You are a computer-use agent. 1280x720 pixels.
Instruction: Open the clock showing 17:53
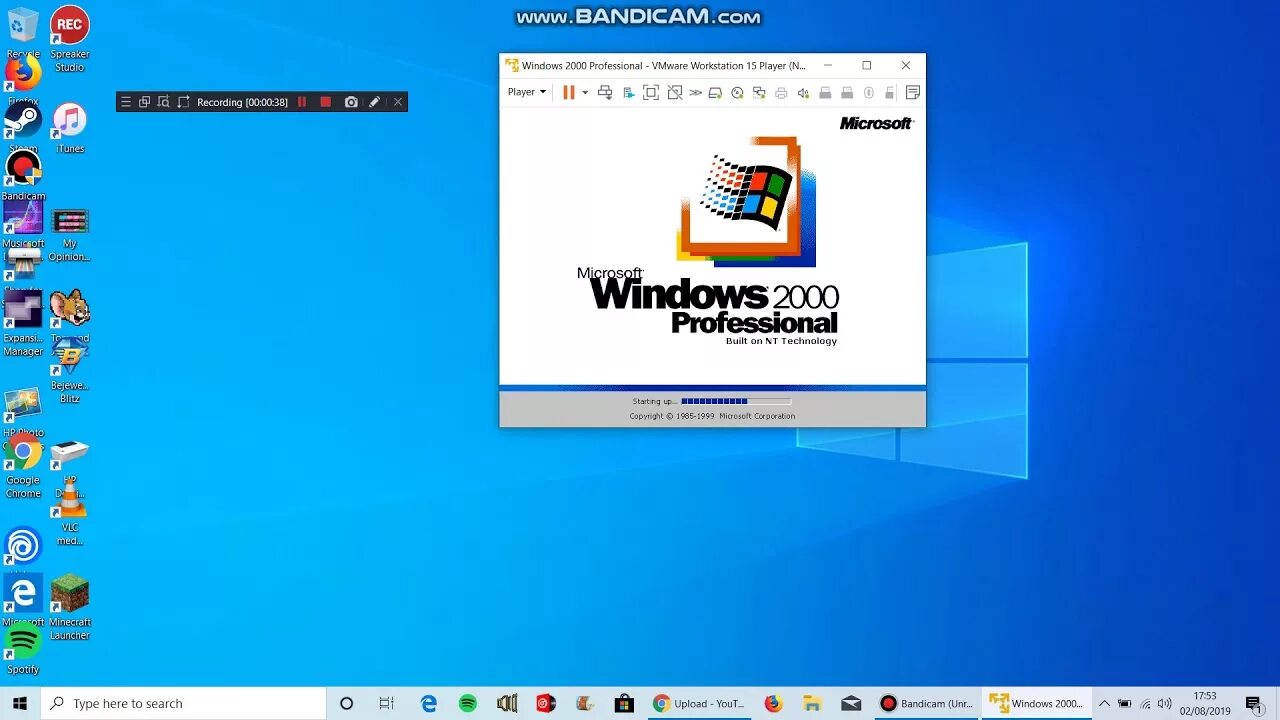pyautogui.click(x=1204, y=703)
